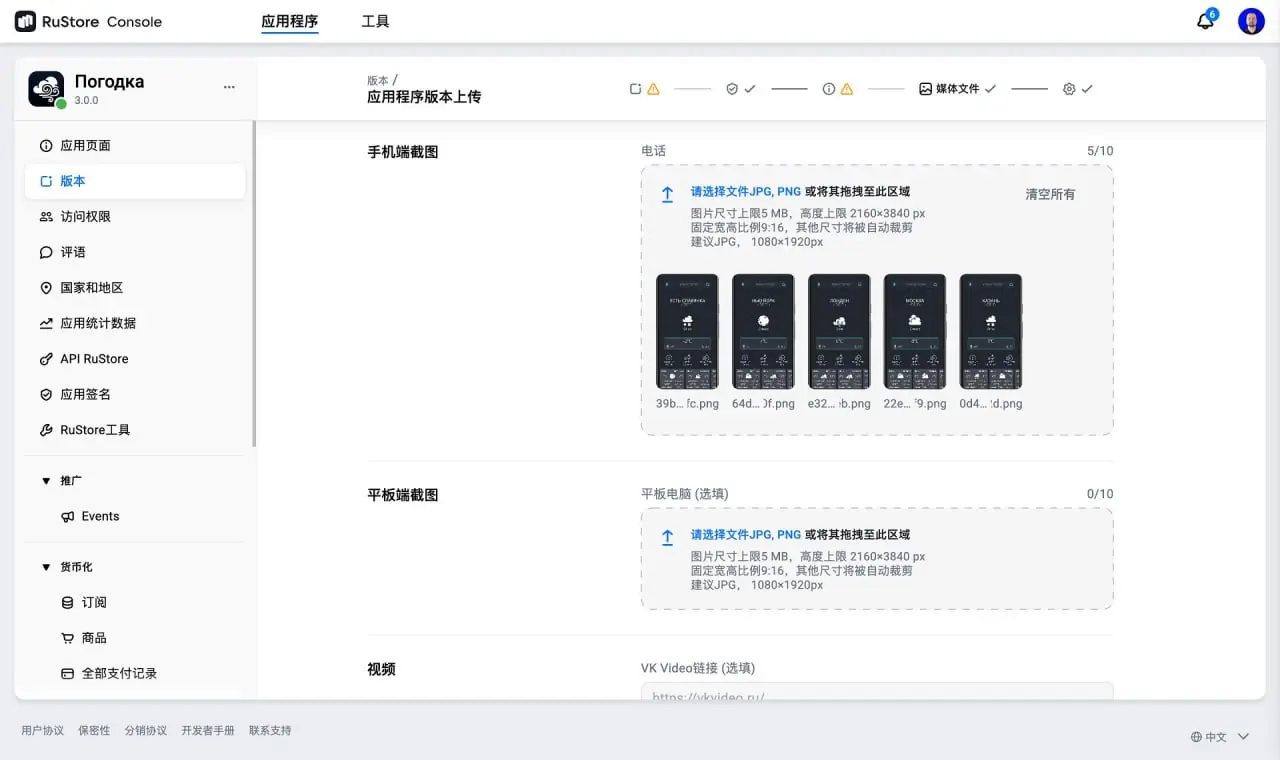Click 清空所有 to clear phone screenshots
The width and height of the screenshot is (1280, 760).
click(1050, 194)
